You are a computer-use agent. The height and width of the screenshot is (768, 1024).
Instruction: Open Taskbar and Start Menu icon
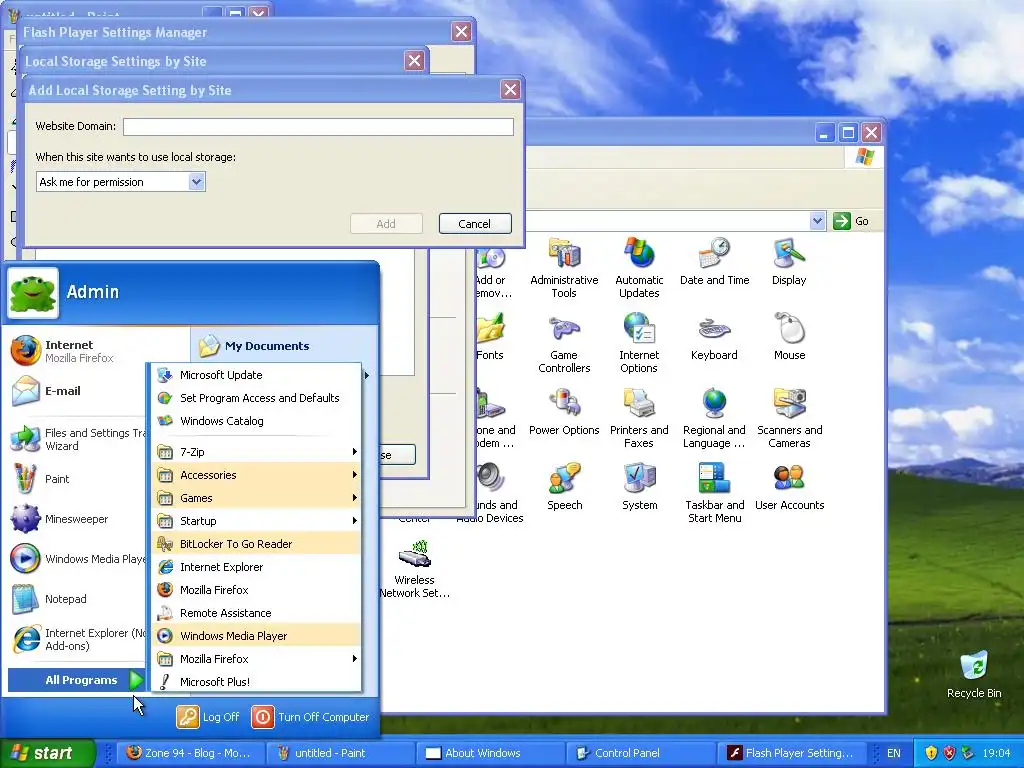(x=714, y=493)
